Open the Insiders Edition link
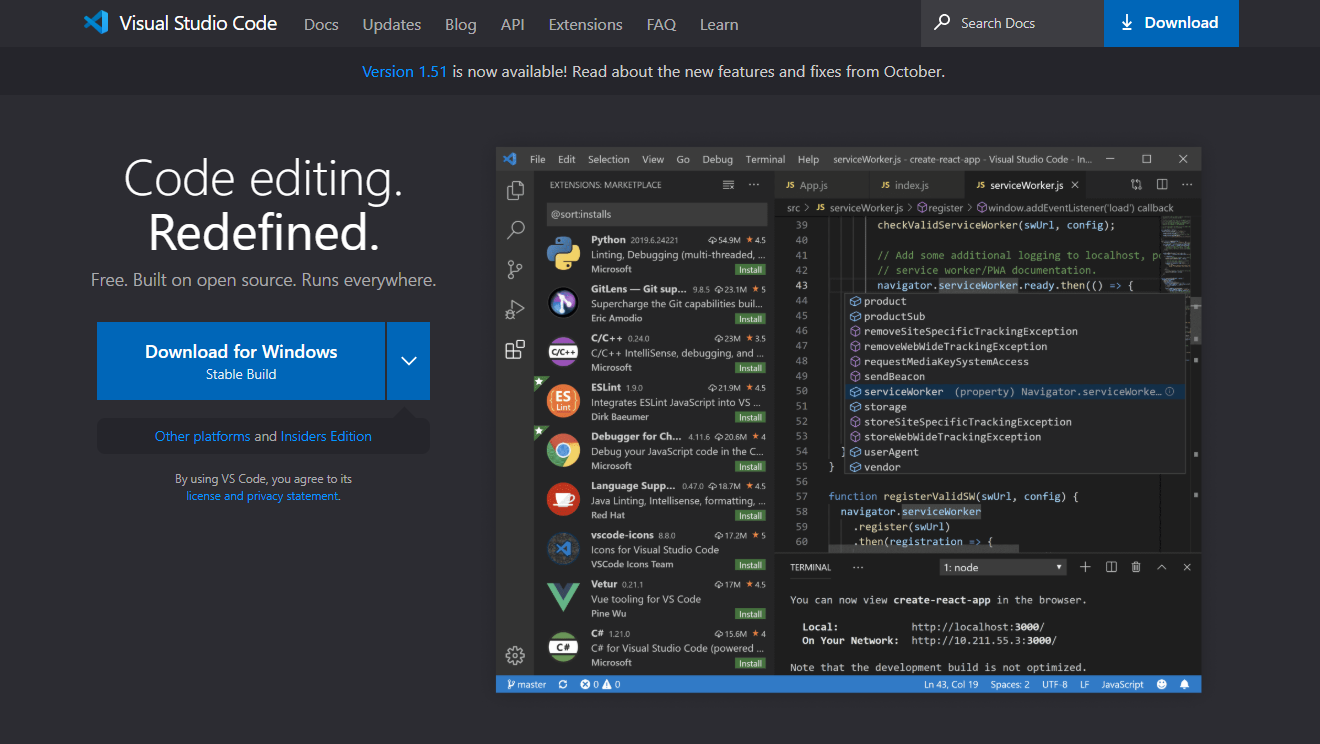 pyautogui.click(x=326, y=436)
